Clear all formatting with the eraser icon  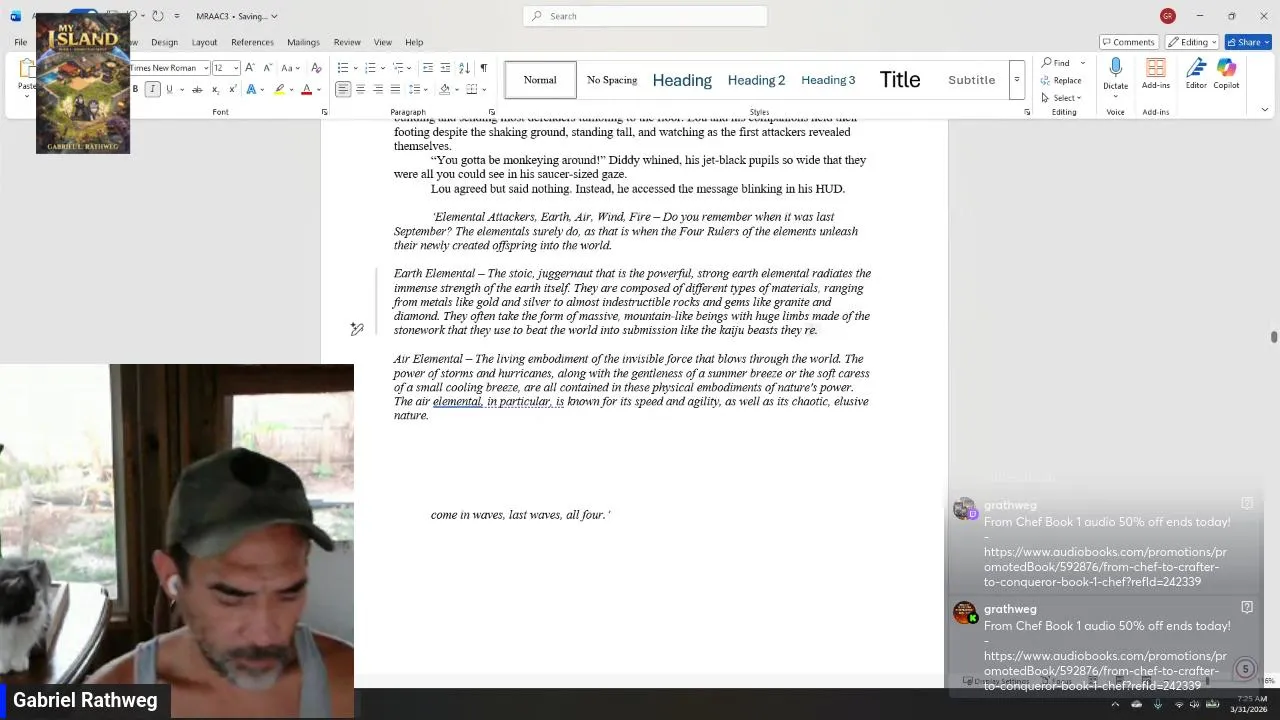pyautogui.click(x=317, y=68)
